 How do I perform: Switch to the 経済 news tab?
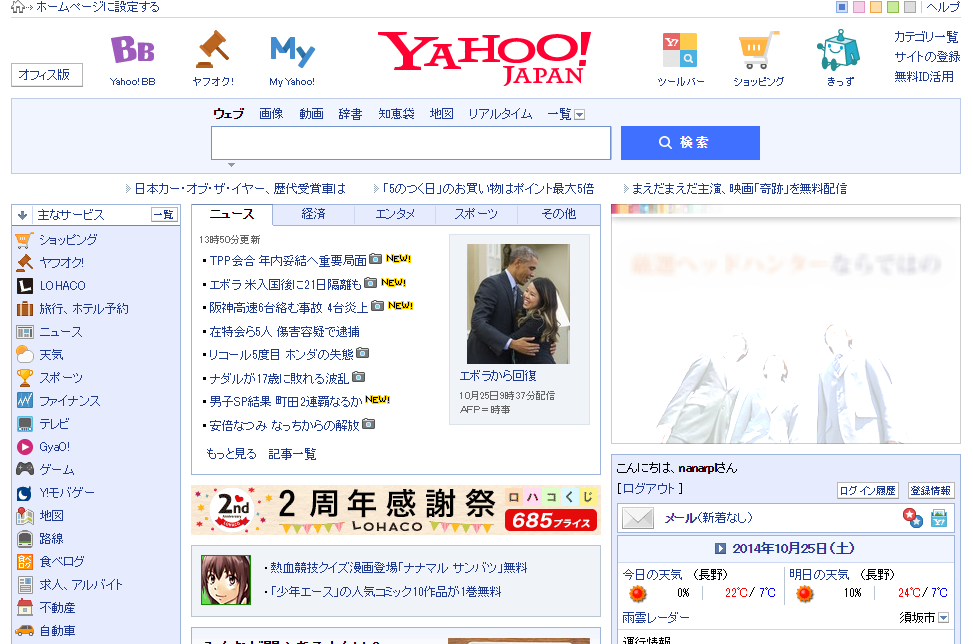click(x=313, y=214)
